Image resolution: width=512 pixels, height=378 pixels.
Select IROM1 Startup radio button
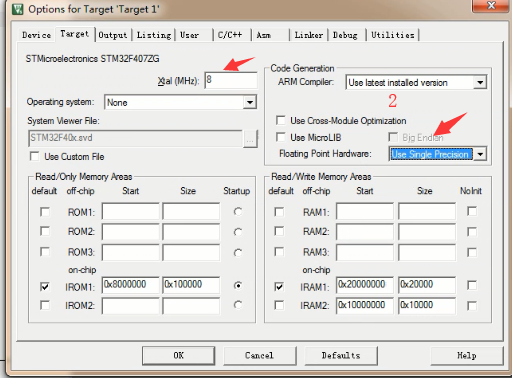pyautogui.click(x=238, y=285)
